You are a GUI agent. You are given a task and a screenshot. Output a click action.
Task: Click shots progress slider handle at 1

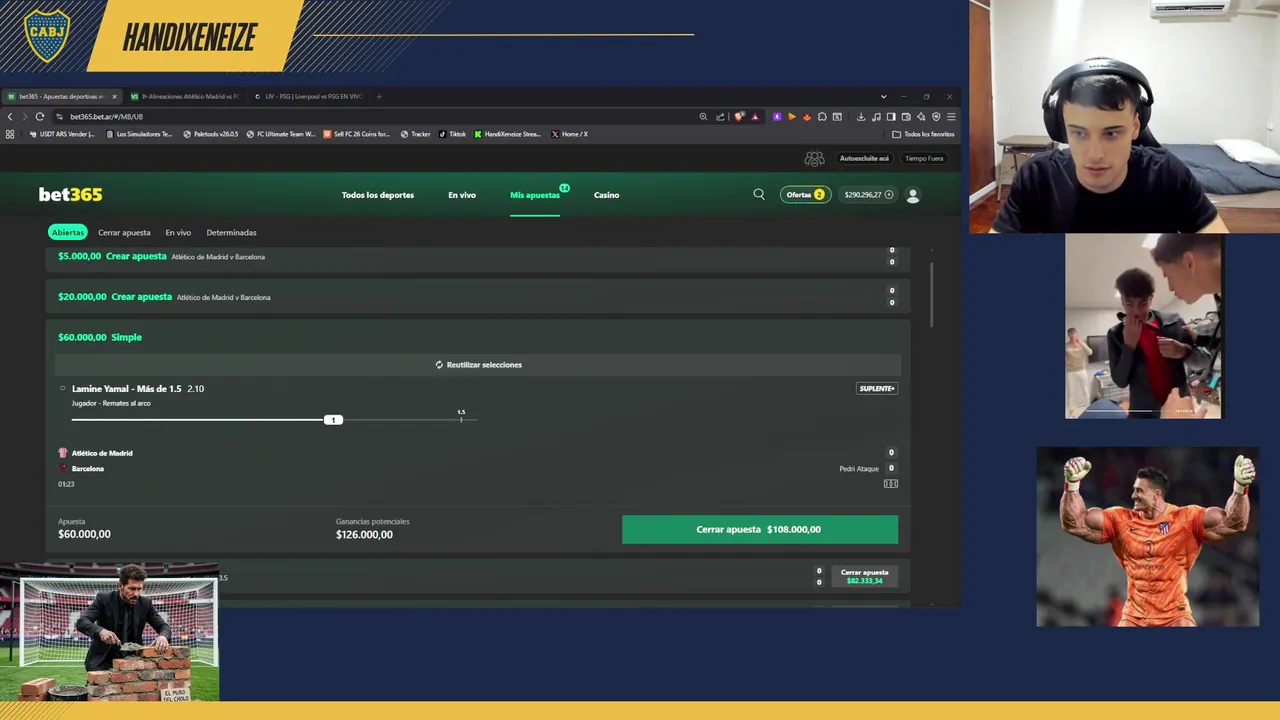(334, 420)
